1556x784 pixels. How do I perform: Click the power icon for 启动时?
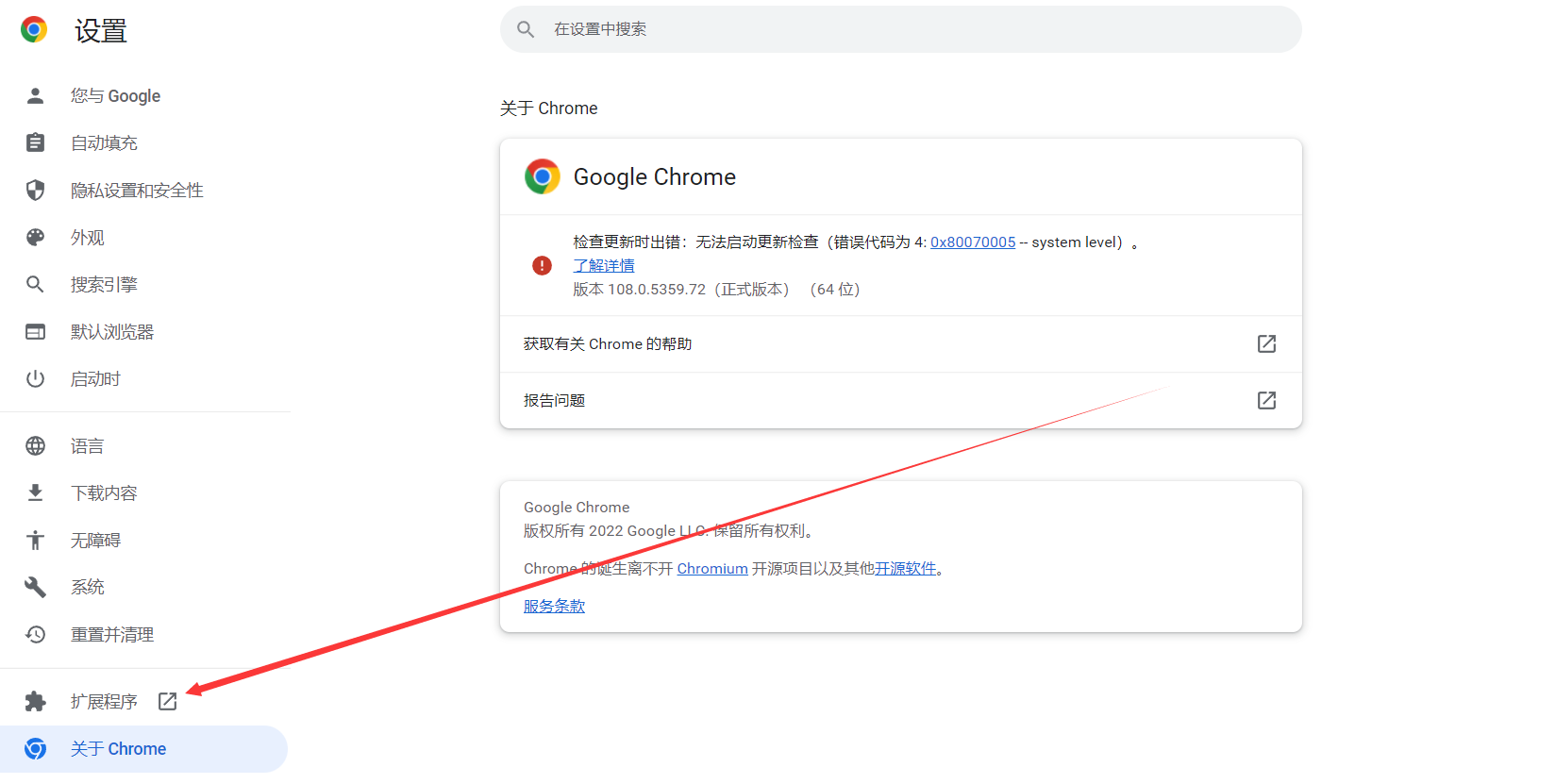35,378
